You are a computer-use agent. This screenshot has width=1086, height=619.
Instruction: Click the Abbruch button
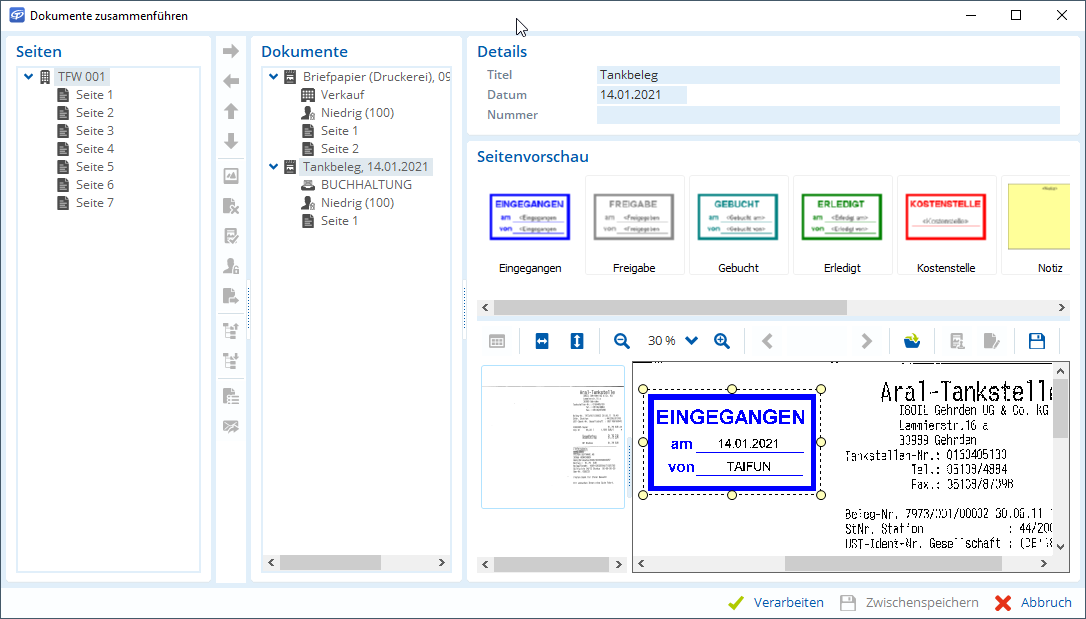coord(1034,602)
